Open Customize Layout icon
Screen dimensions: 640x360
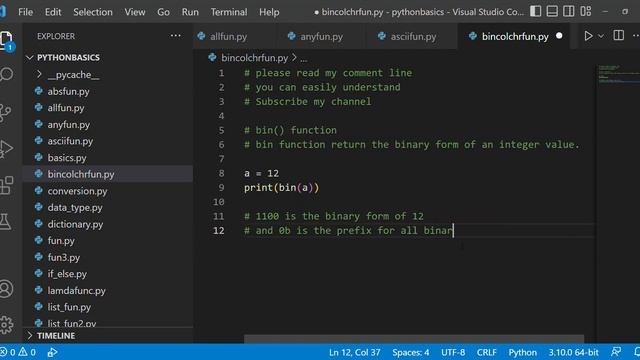tap(586, 11)
